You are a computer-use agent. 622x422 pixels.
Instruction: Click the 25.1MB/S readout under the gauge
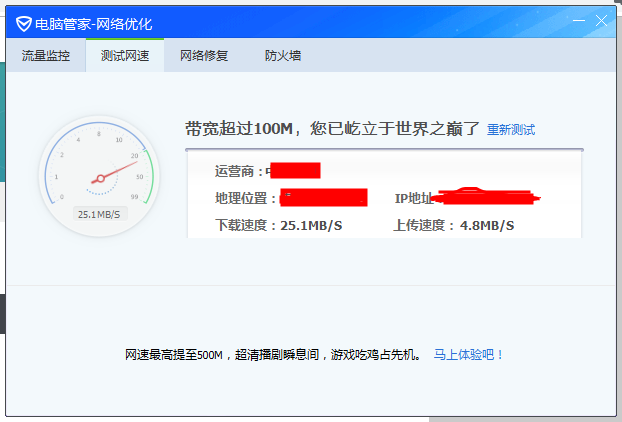click(99, 215)
